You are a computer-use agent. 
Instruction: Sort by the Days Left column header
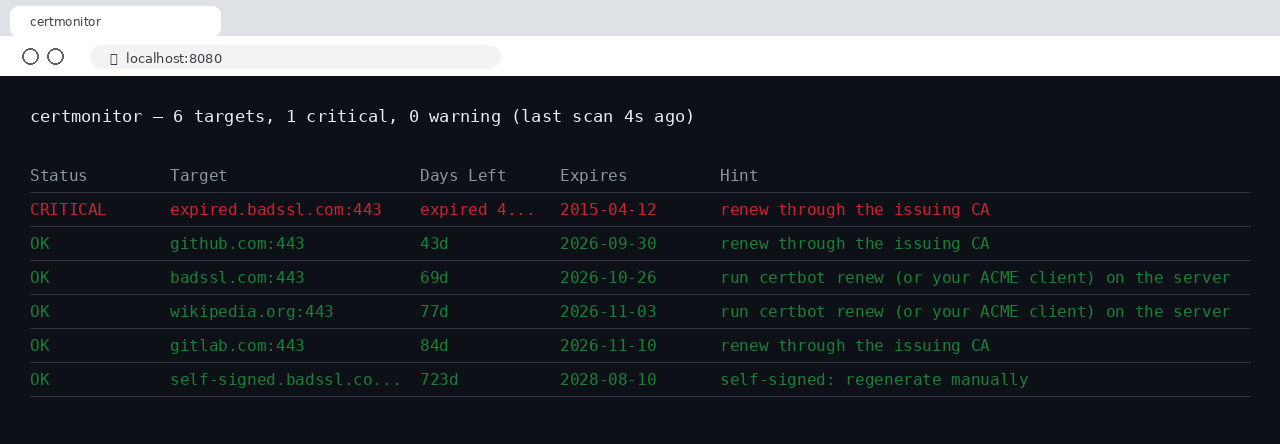463,176
